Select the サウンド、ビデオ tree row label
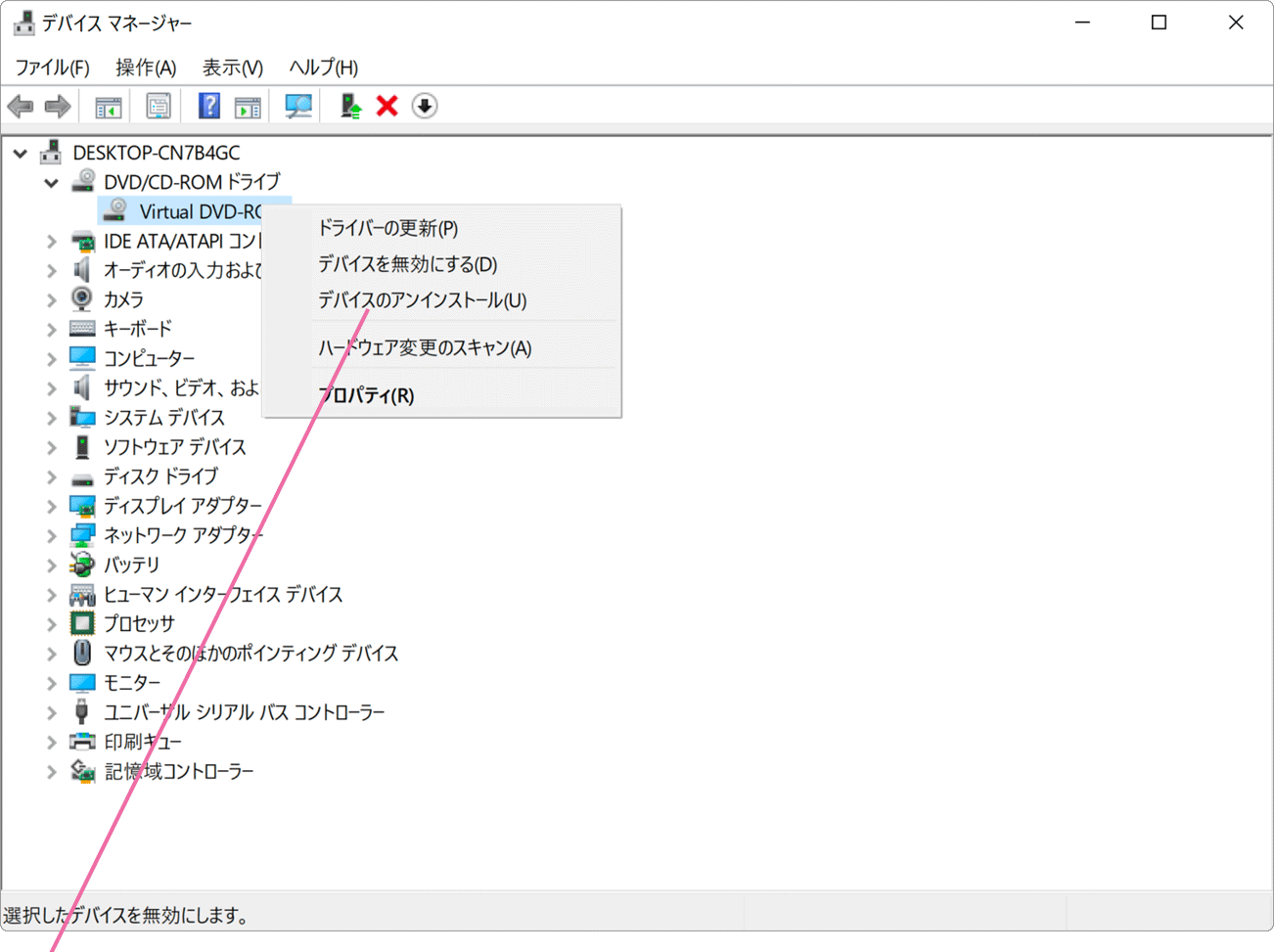 tap(182, 387)
